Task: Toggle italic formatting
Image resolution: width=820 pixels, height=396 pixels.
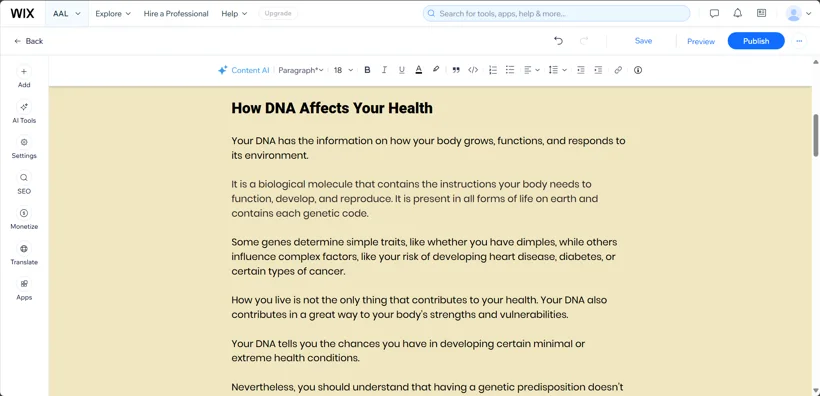Action: [384, 70]
